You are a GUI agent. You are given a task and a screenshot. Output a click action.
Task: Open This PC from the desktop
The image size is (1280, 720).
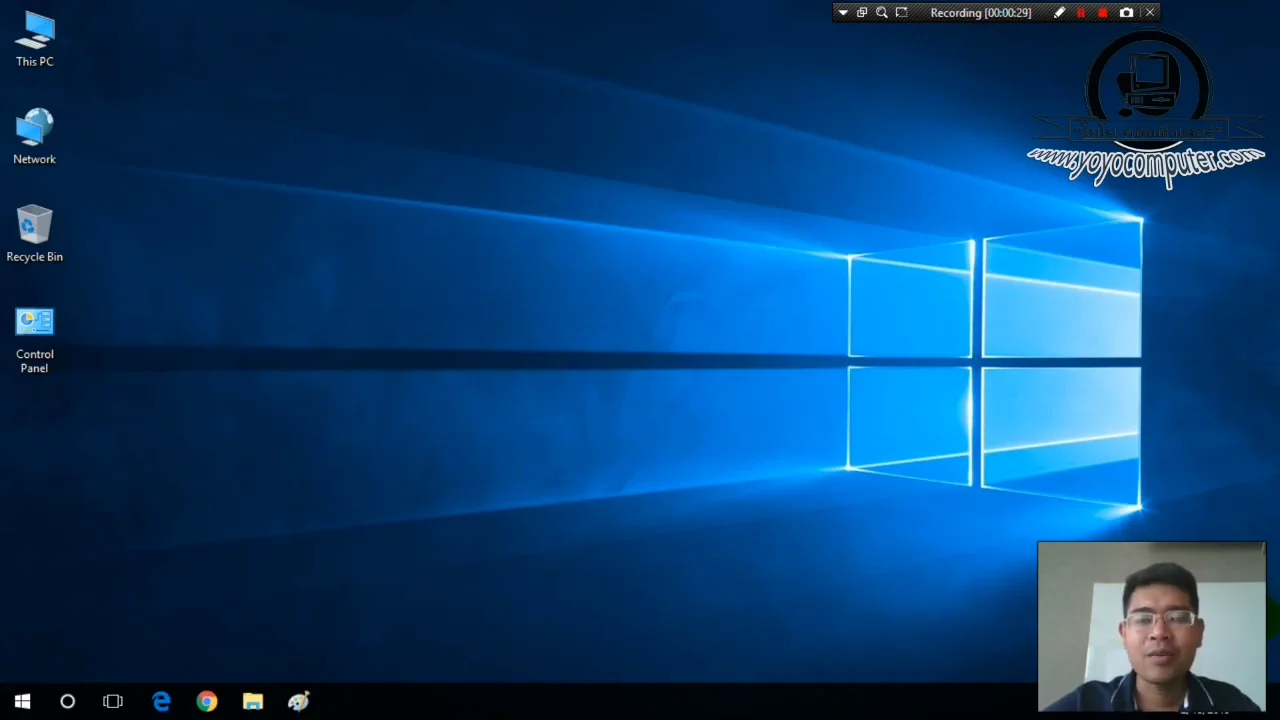(34, 35)
